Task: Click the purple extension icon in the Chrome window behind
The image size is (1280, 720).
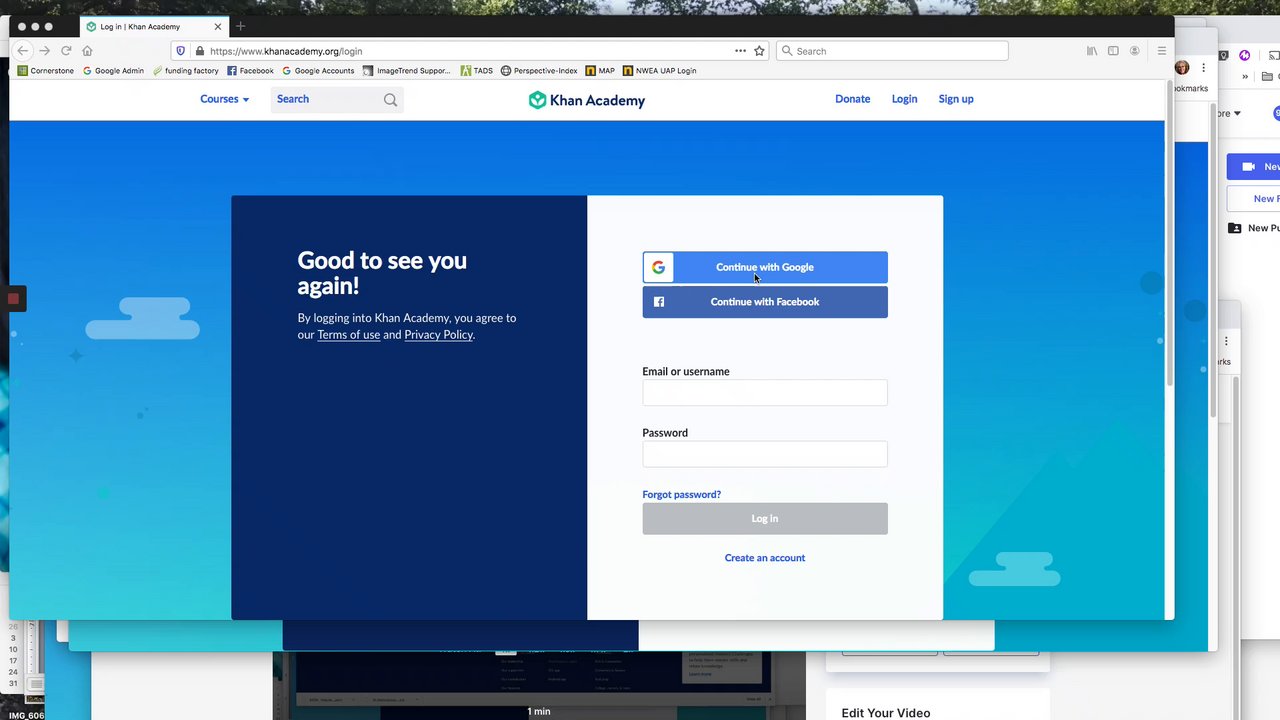Action: [x=1244, y=55]
